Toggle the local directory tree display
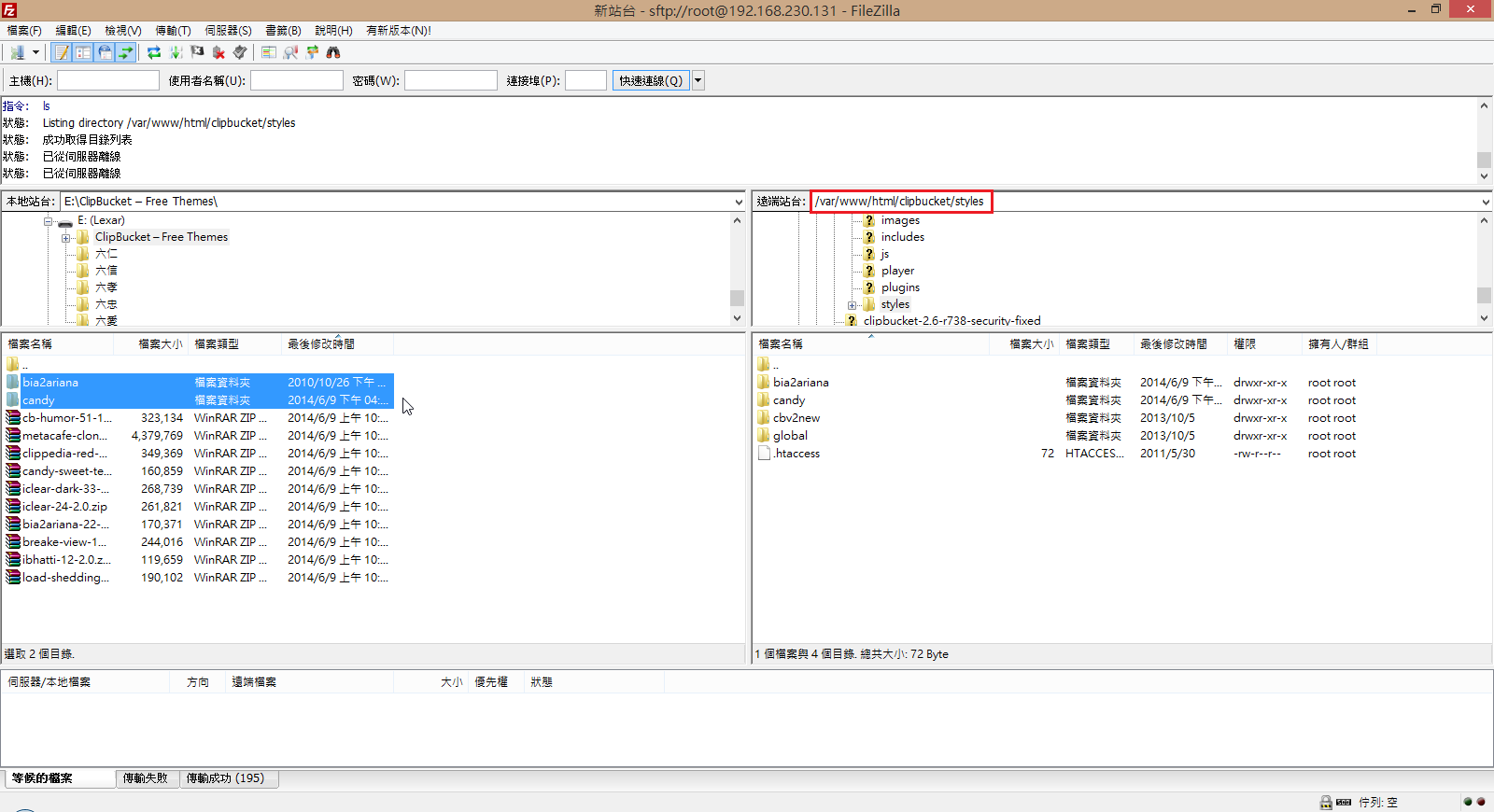This screenshot has height=812, width=1494. (x=83, y=52)
